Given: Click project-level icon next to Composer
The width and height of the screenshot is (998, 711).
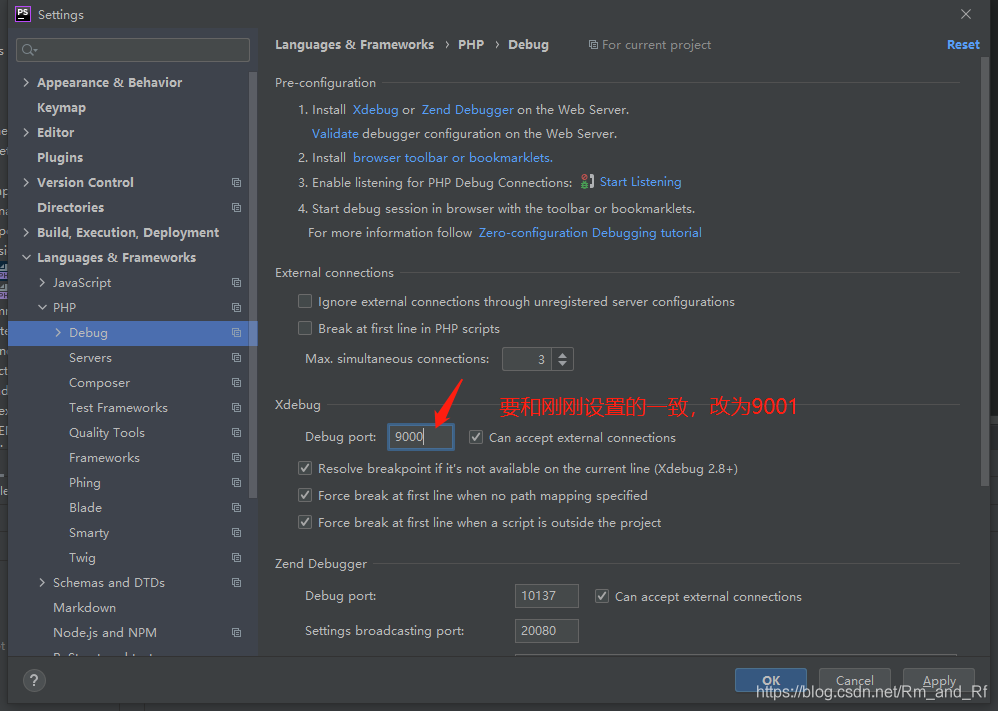Looking at the screenshot, I should (x=237, y=383).
